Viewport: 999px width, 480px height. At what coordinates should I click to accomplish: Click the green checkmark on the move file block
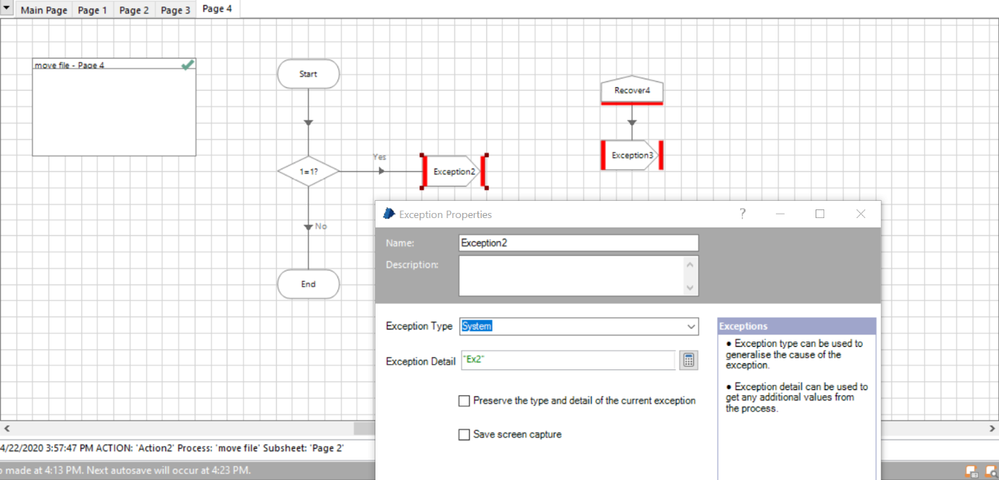(187, 64)
